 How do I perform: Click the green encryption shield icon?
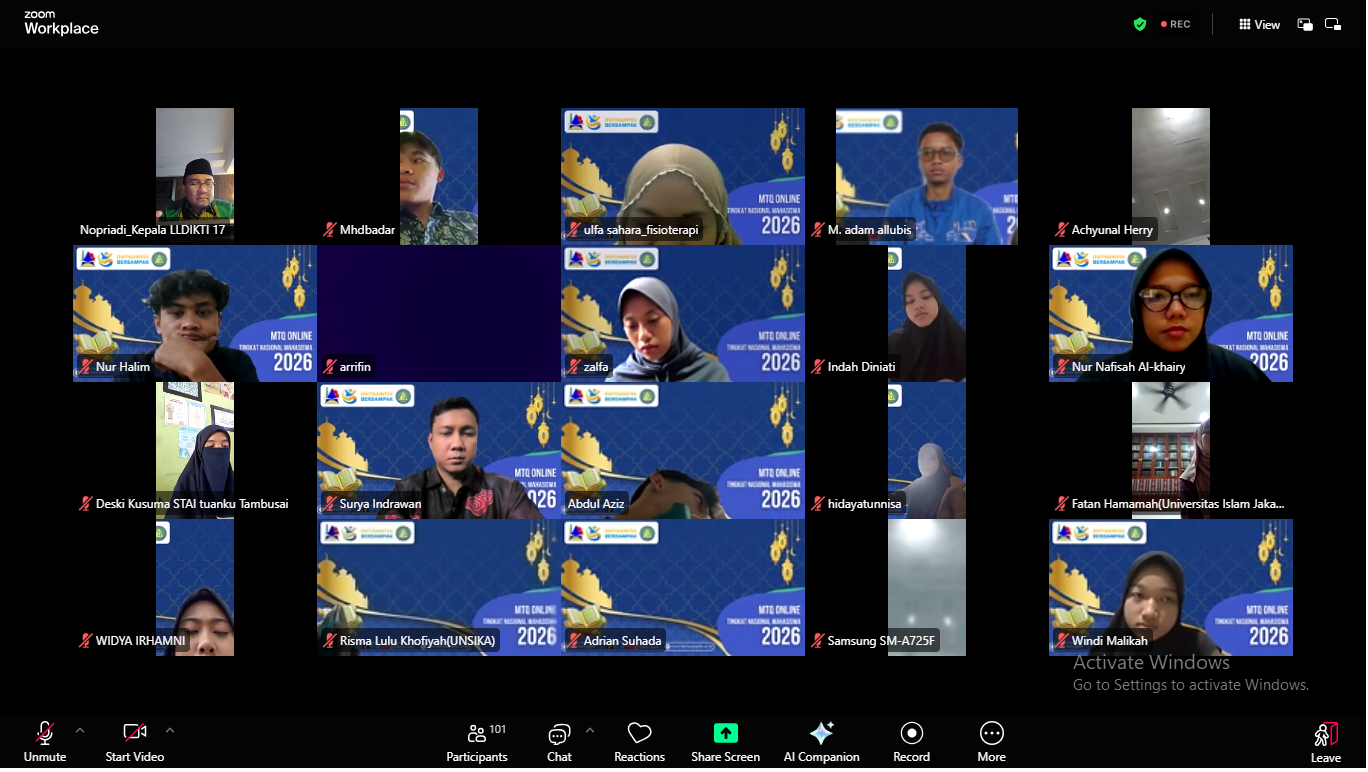click(1139, 24)
